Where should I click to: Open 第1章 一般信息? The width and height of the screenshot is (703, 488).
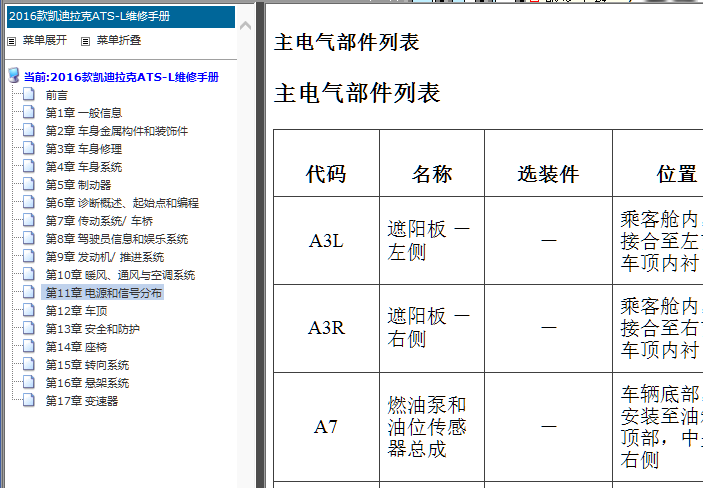pyautogui.click(x=84, y=113)
